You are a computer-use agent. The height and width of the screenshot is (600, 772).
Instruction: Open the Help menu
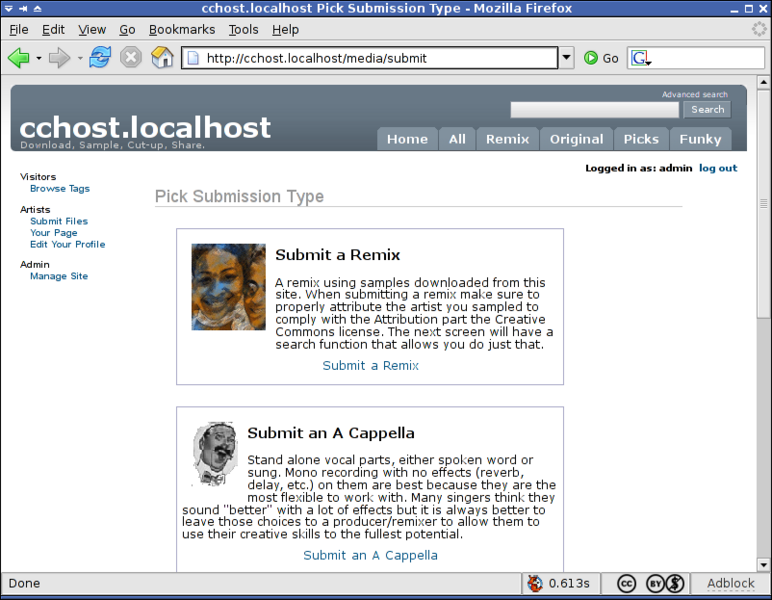tap(286, 30)
